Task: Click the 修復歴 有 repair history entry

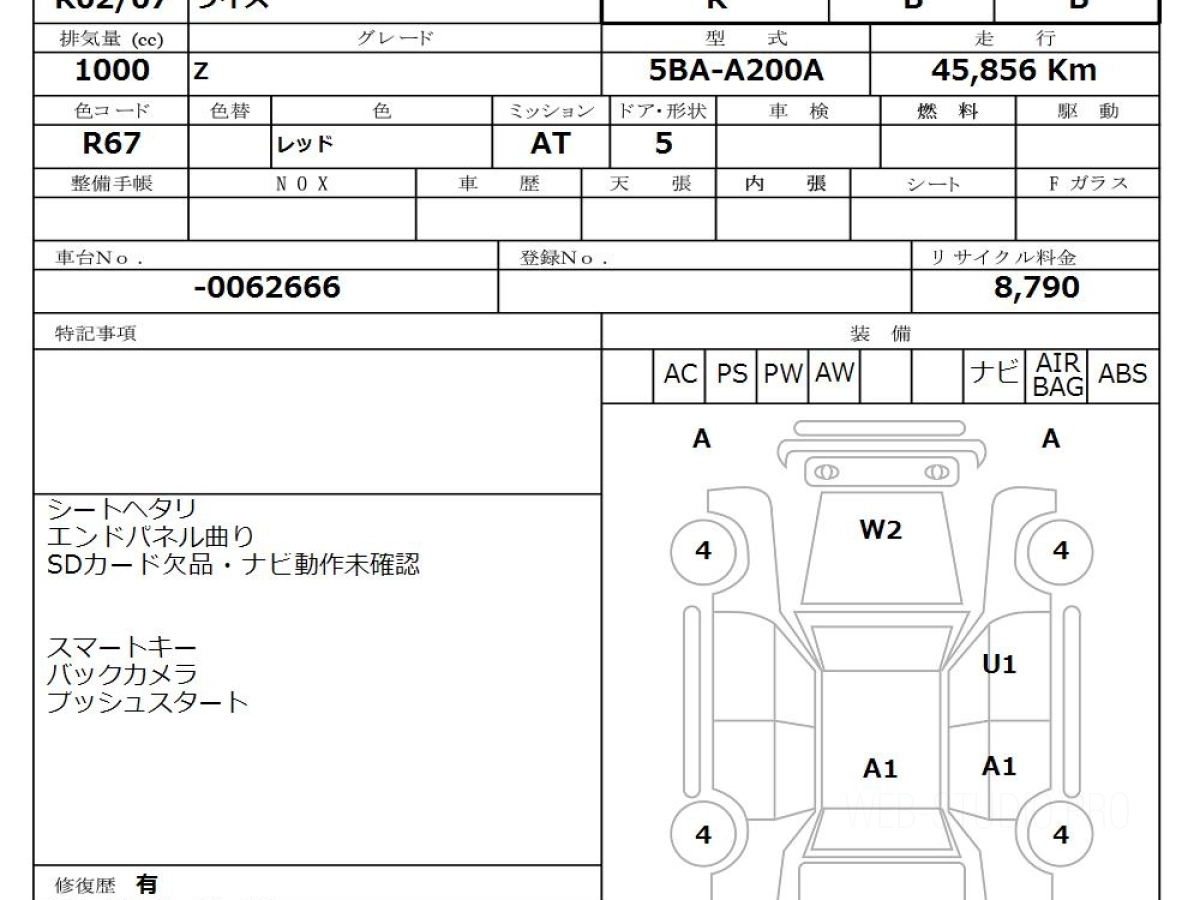Action: point(106,885)
